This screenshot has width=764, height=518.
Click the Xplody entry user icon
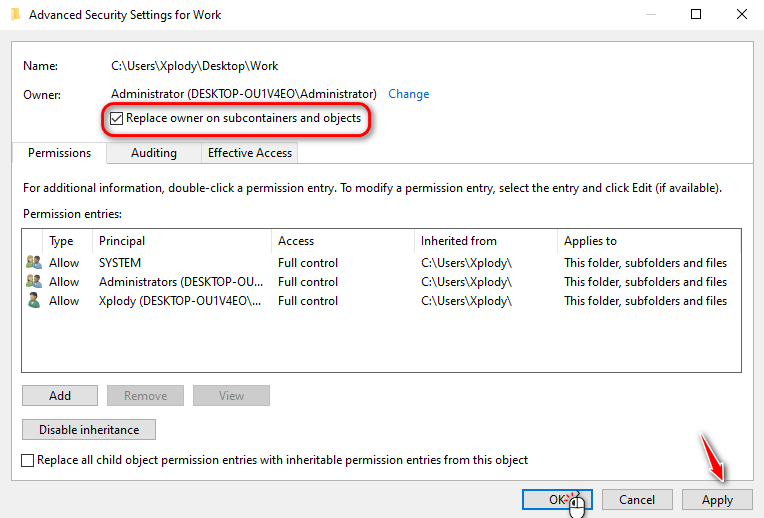[34, 301]
